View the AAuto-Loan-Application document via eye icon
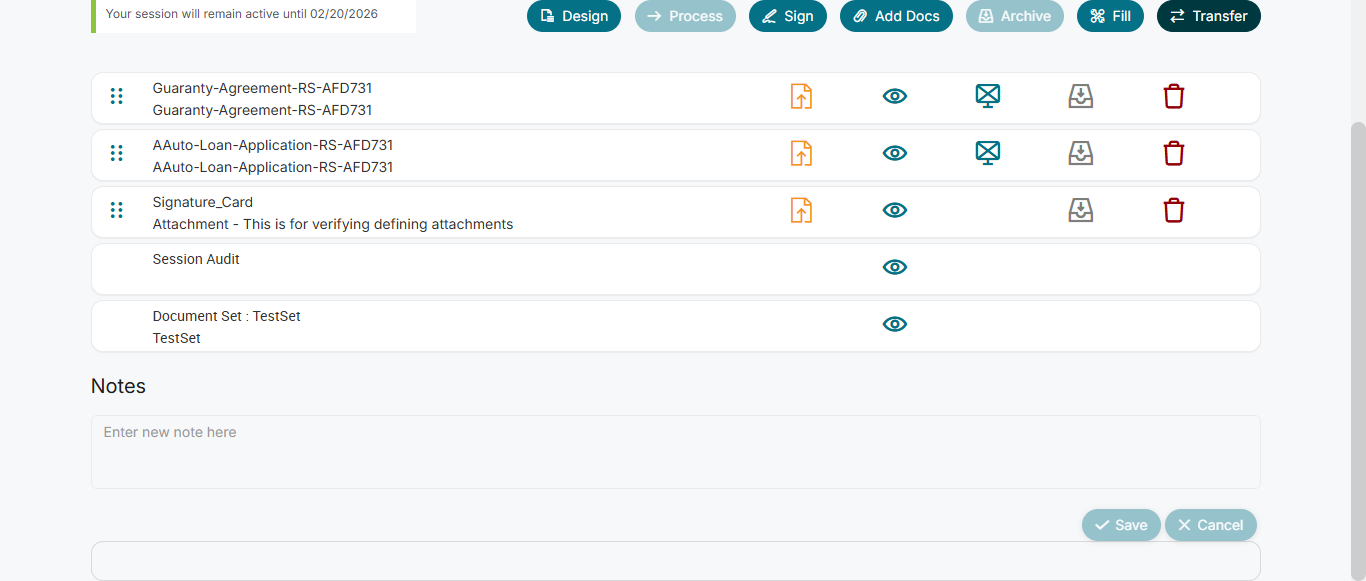The width and height of the screenshot is (1366, 581). coord(895,153)
